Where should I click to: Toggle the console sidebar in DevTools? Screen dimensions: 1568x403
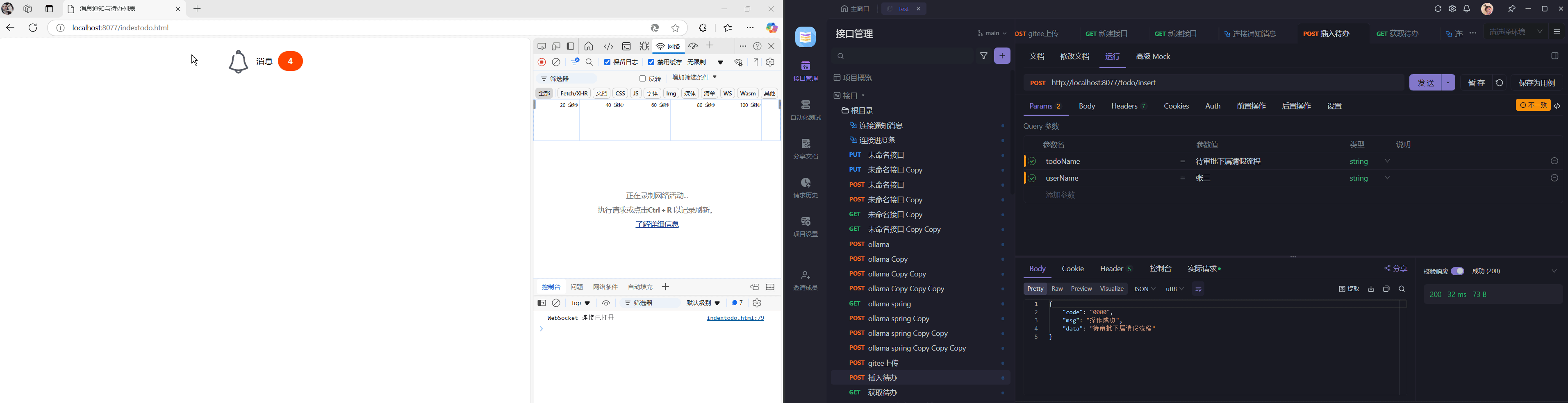coord(542,303)
